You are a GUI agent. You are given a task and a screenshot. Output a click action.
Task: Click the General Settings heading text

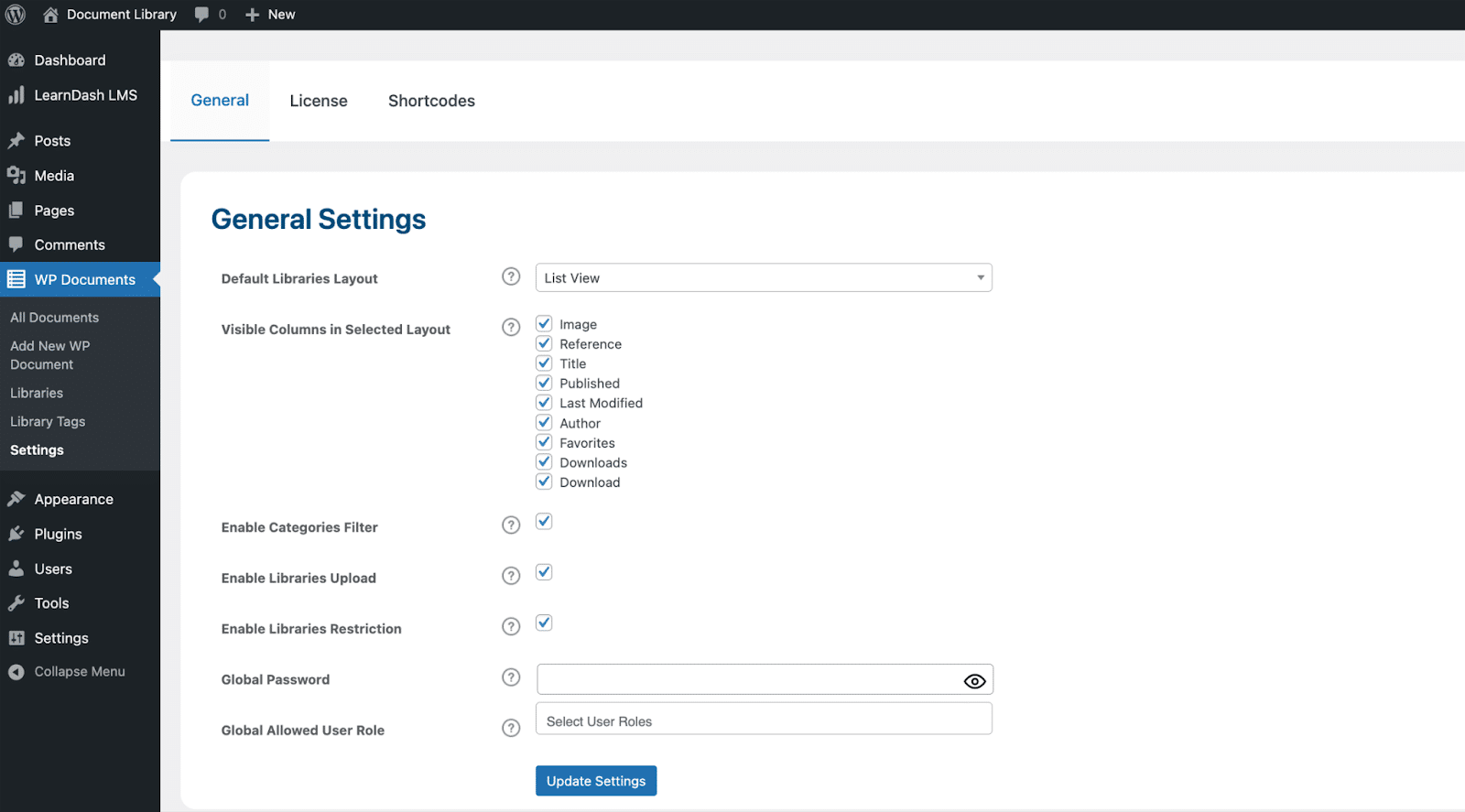(319, 220)
